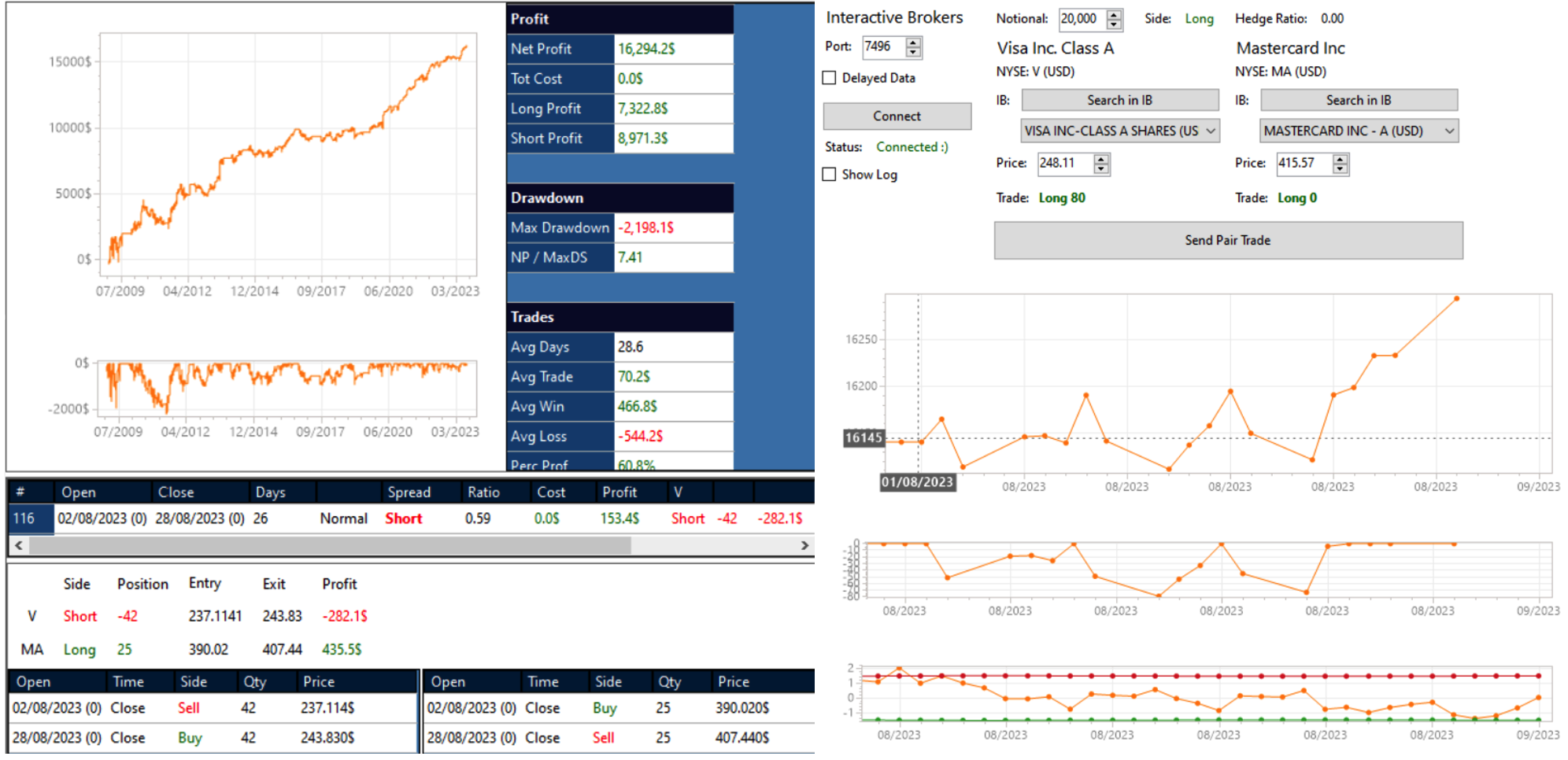The image size is (1568, 760).
Task: Click the Port number input field
Action: (x=883, y=47)
